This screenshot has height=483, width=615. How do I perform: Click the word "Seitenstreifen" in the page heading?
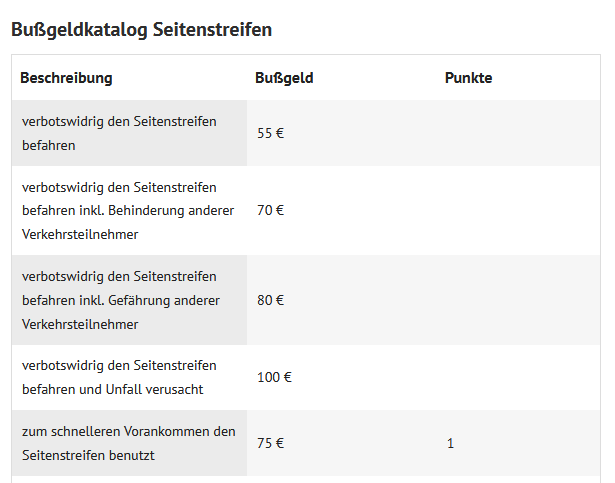tap(212, 30)
